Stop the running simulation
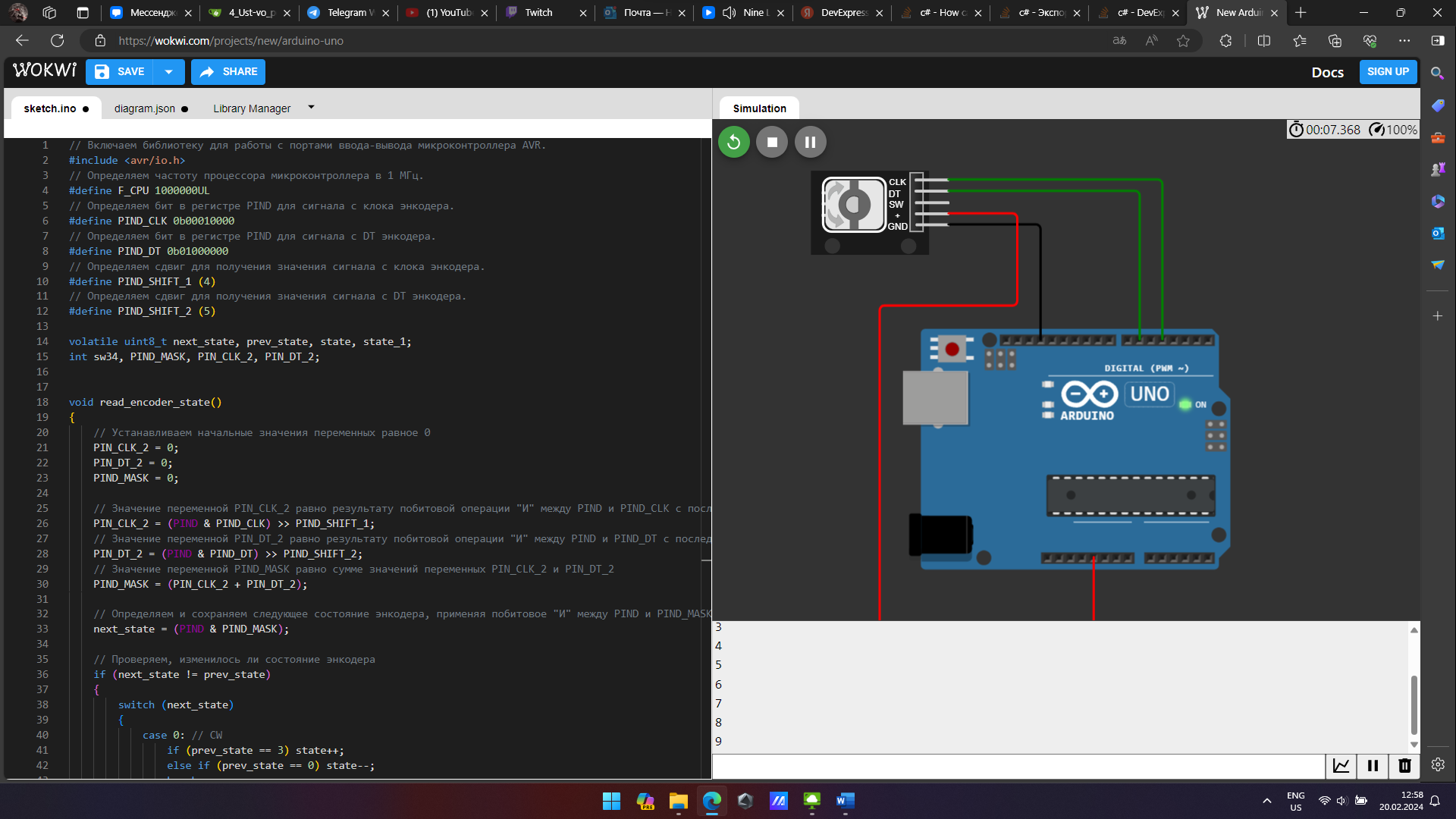1456x819 pixels. coord(772,142)
